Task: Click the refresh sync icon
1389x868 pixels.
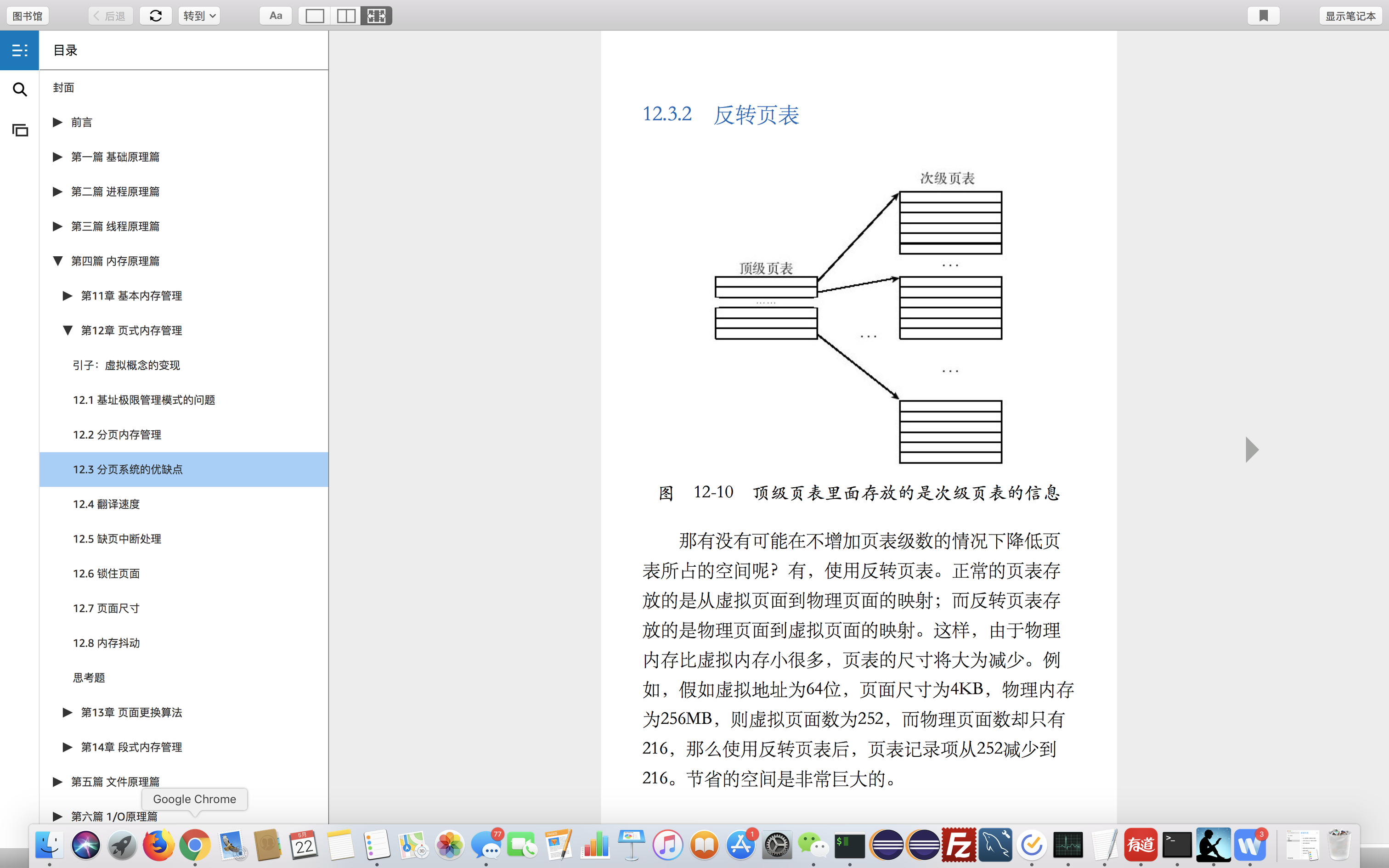Action: pyautogui.click(x=156, y=16)
